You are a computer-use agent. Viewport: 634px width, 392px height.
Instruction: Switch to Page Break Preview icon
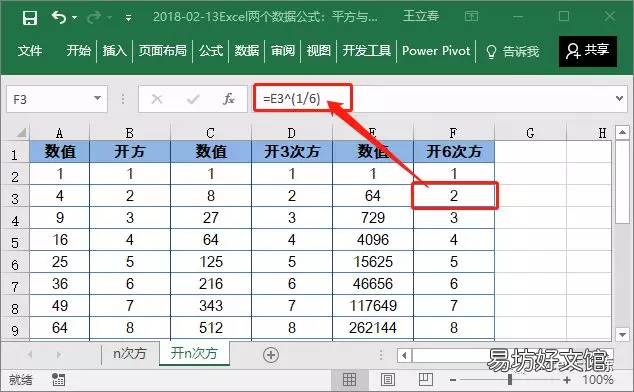[x=425, y=379]
